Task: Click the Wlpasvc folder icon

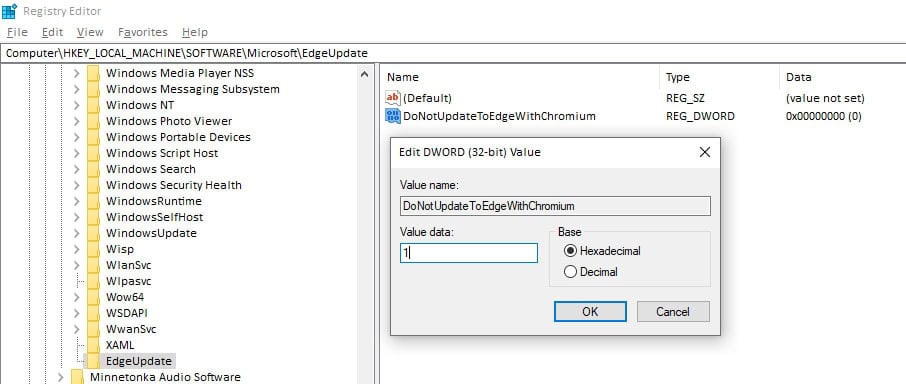Action: 93,281
